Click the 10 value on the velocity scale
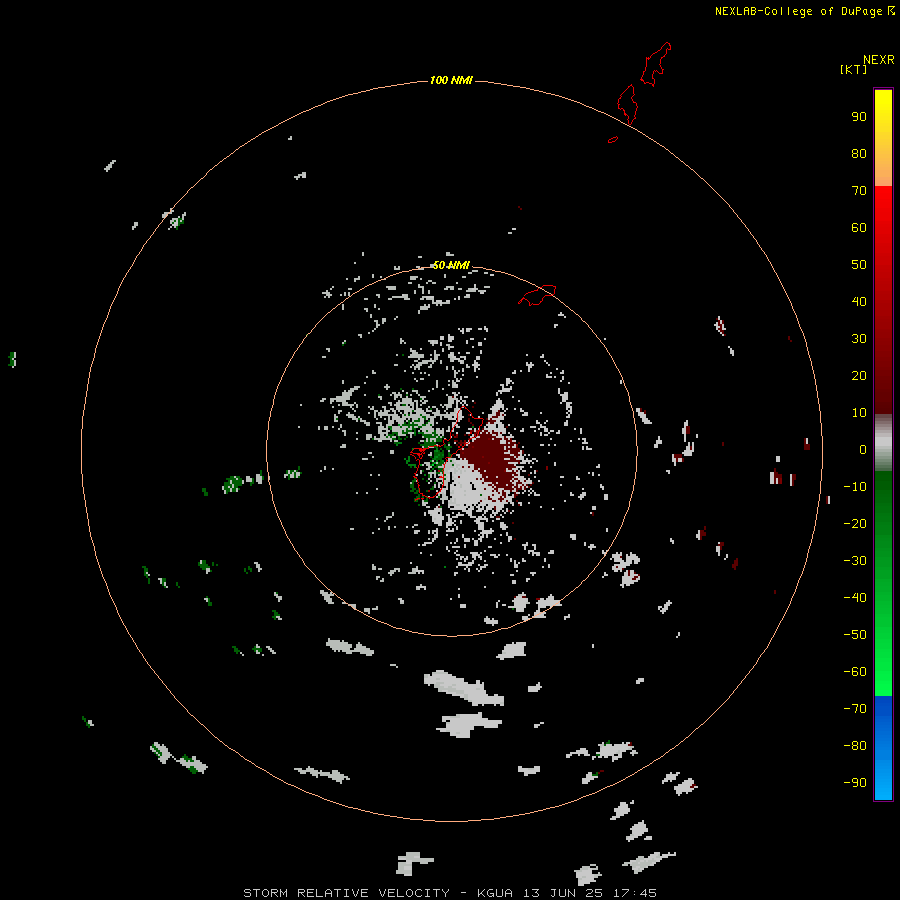This screenshot has height=900, width=900. [859, 413]
